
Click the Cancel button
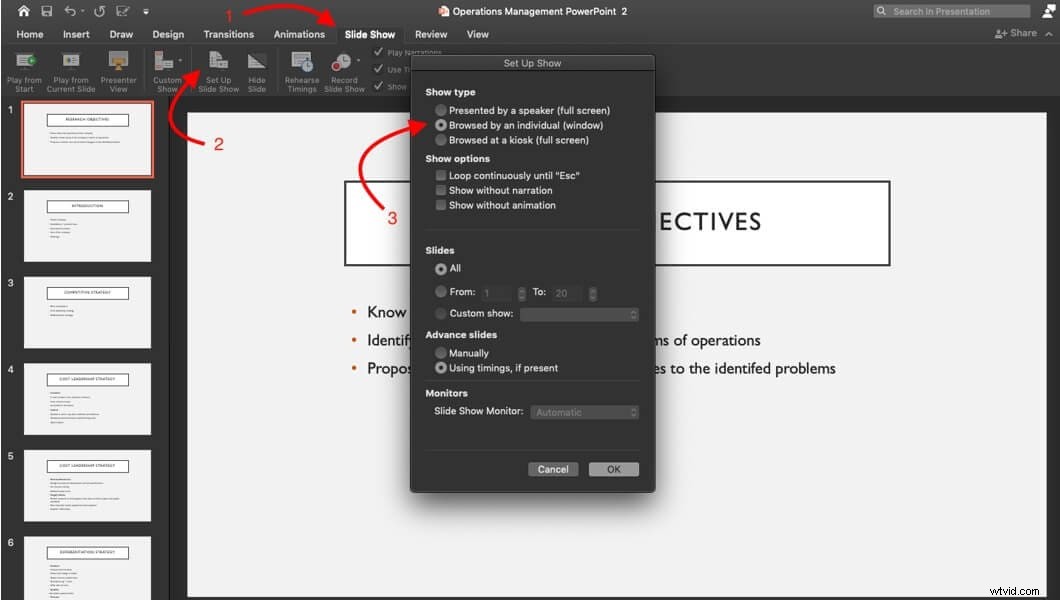[x=553, y=469]
